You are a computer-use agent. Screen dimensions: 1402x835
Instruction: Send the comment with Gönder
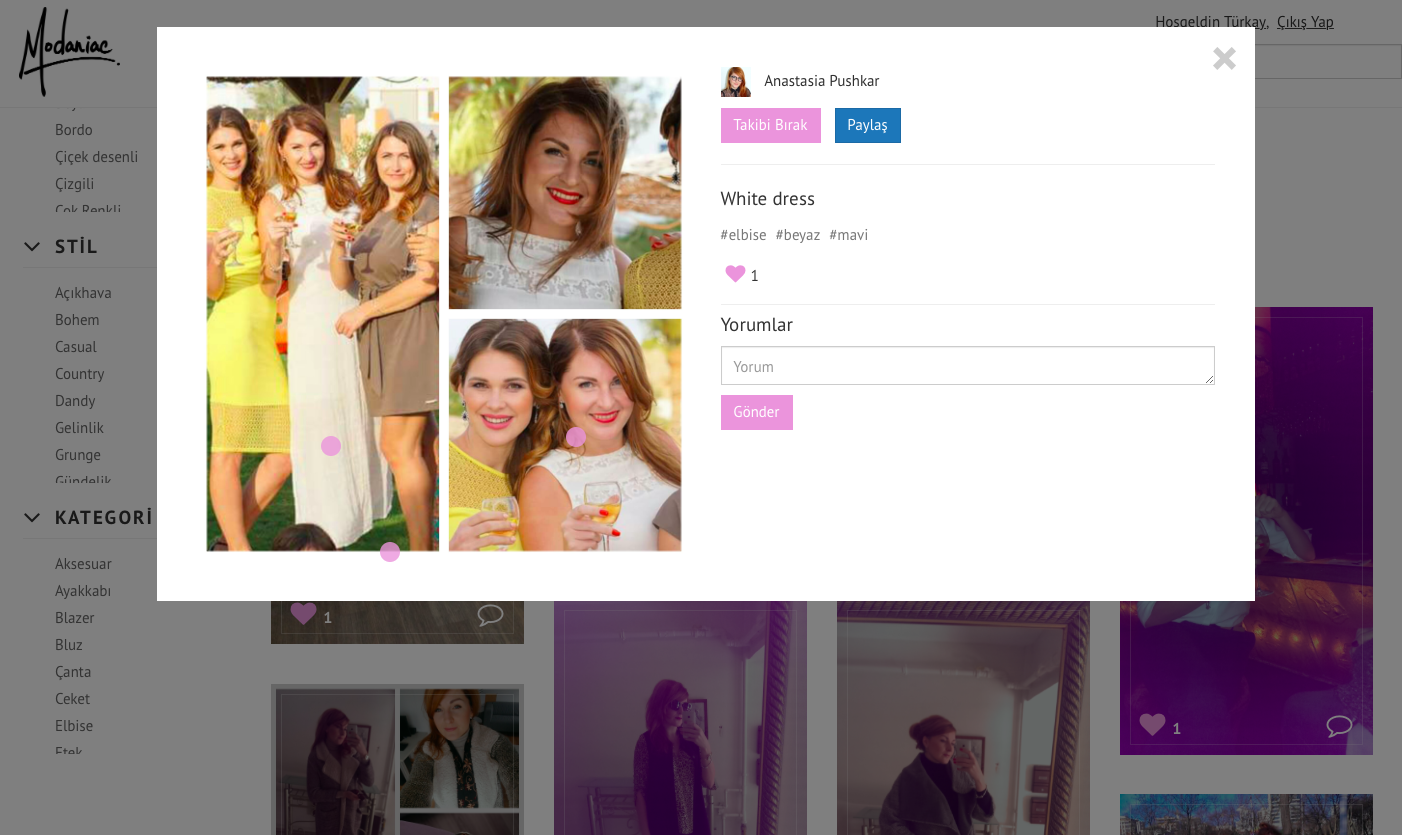tap(757, 412)
